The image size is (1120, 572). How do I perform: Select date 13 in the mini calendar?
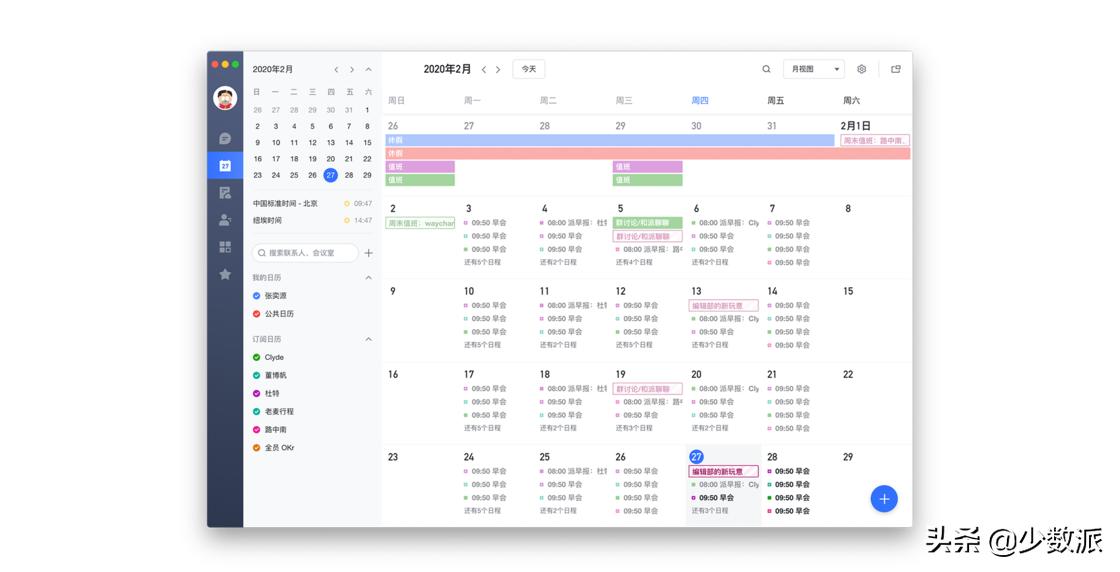(x=331, y=143)
